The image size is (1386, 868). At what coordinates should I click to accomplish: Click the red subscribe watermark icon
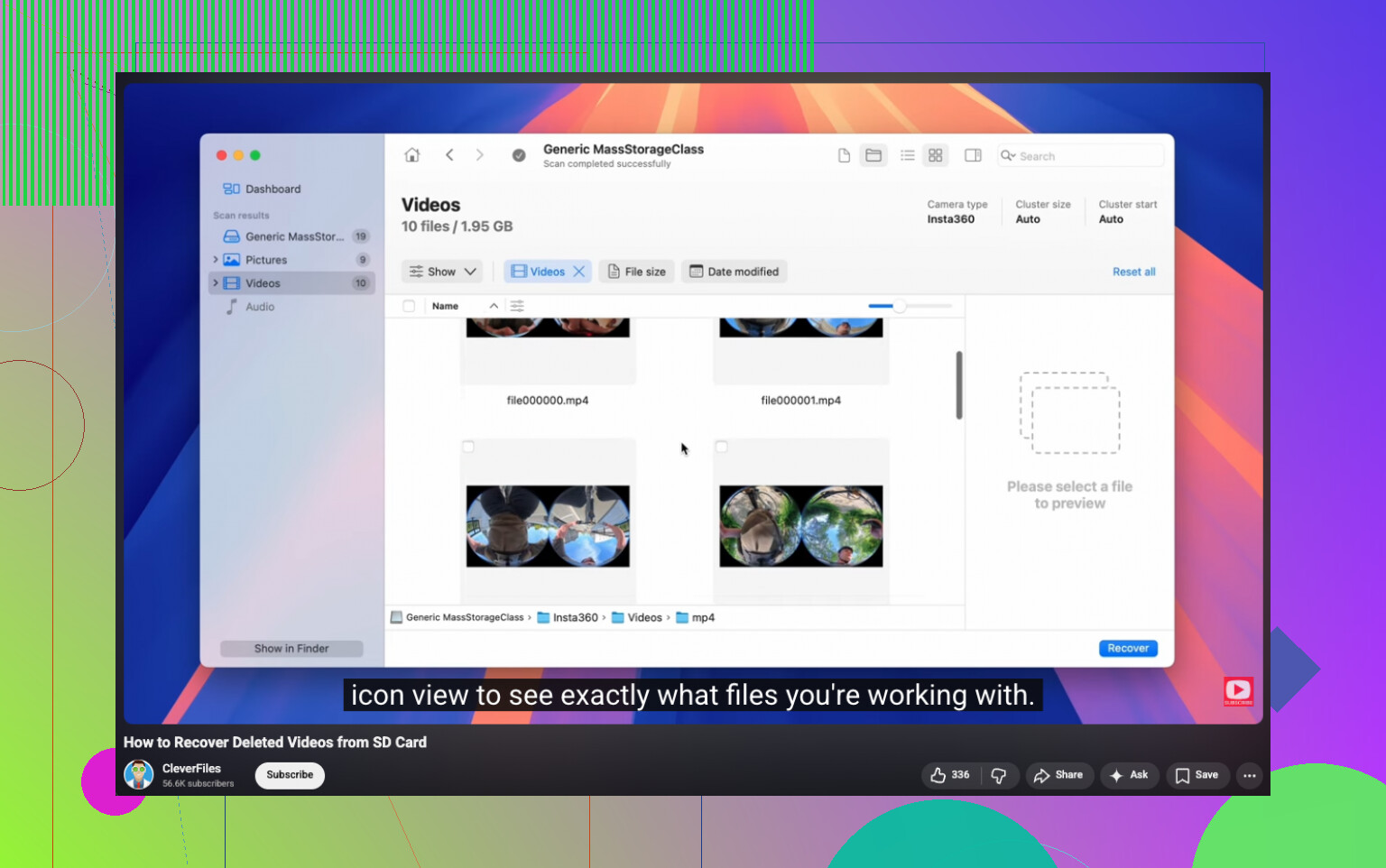point(1238,691)
